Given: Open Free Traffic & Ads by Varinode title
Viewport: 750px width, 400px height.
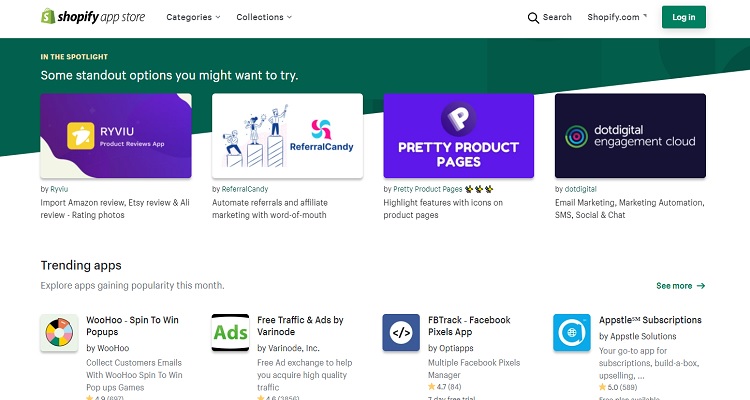Looking at the screenshot, I should pos(300,326).
